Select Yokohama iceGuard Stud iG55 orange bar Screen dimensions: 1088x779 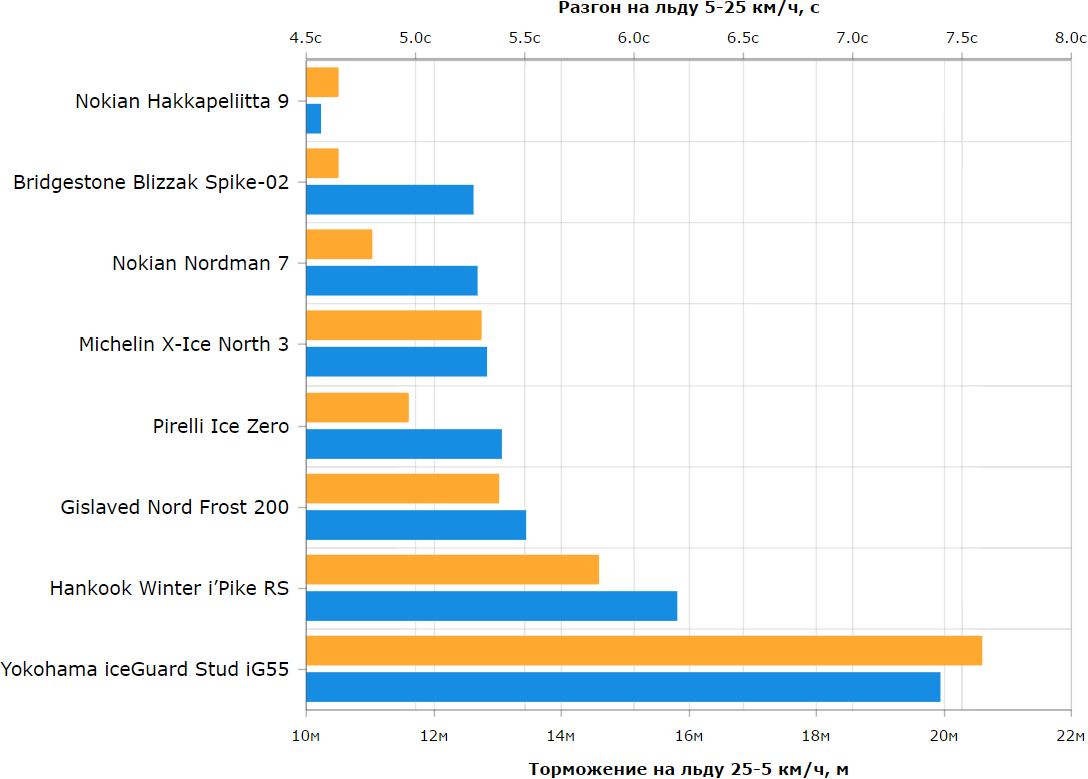tap(645, 651)
